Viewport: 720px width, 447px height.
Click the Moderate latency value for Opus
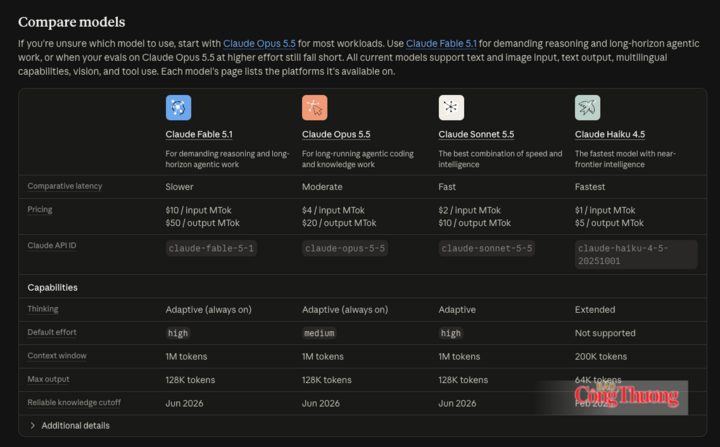(x=322, y=187)
